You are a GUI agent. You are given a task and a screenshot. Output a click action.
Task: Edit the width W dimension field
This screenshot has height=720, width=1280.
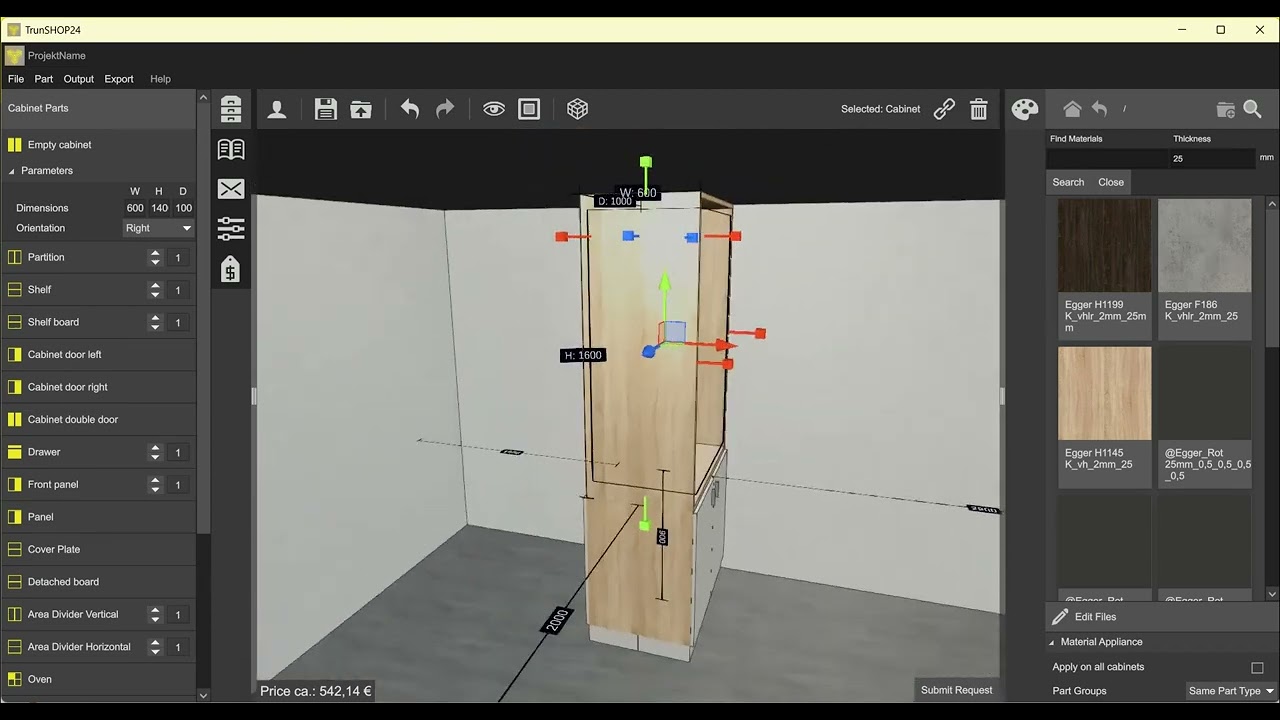click(135, 208)
